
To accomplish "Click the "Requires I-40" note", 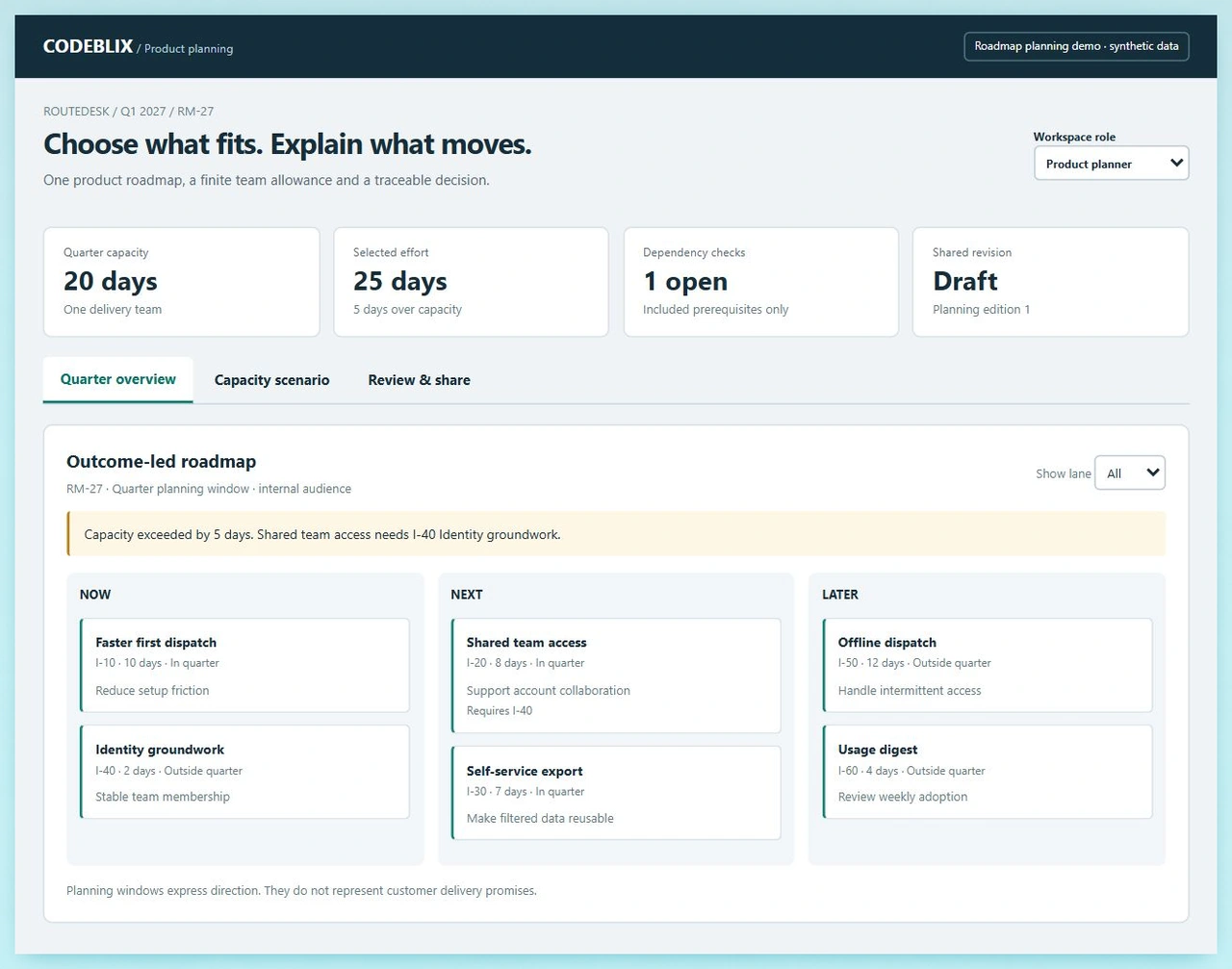I will 500,711.
